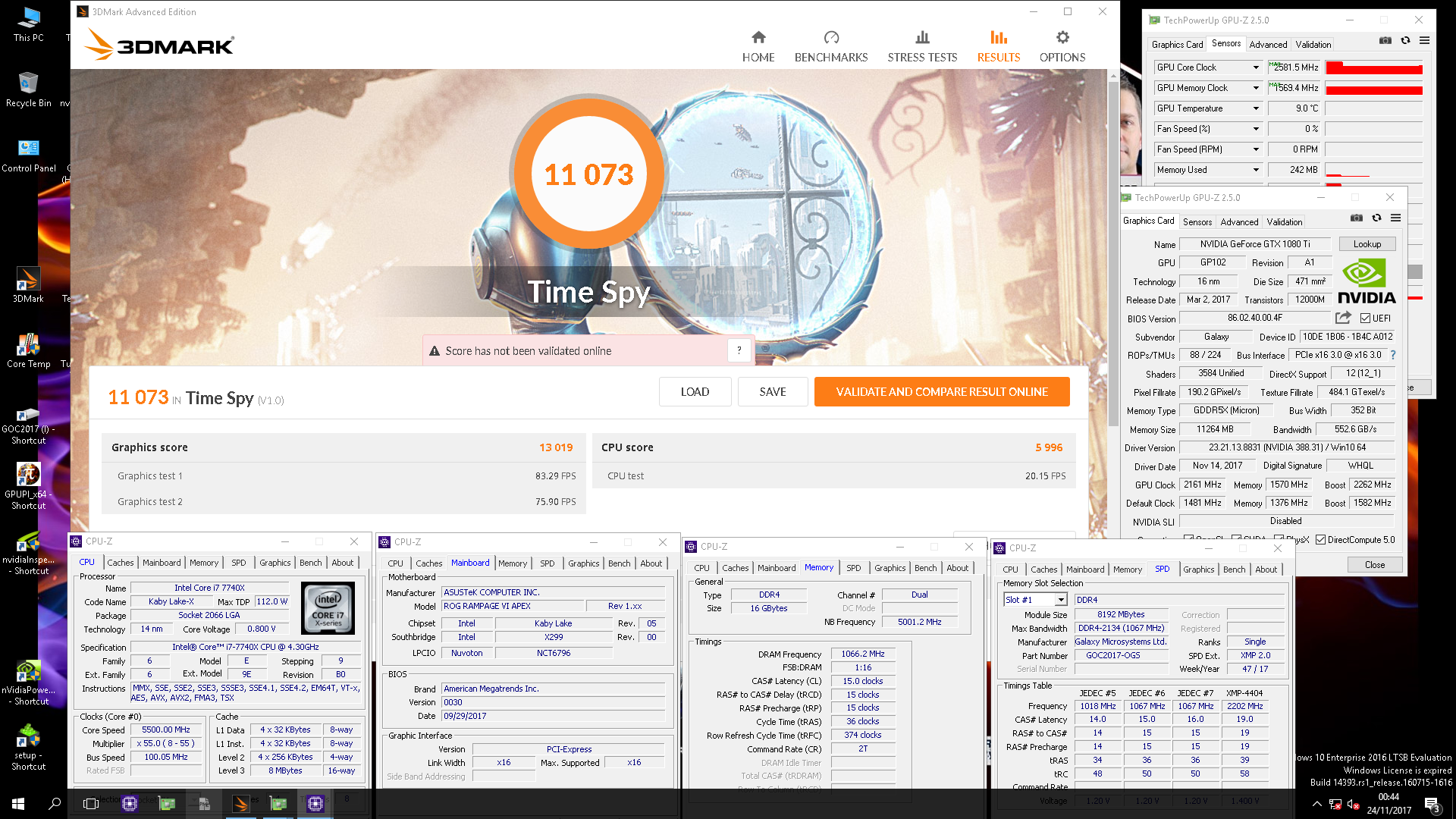Open BENCHMARKS section in 3DMark
This screenshot has height=819, width=1456.
click(831, 47)
